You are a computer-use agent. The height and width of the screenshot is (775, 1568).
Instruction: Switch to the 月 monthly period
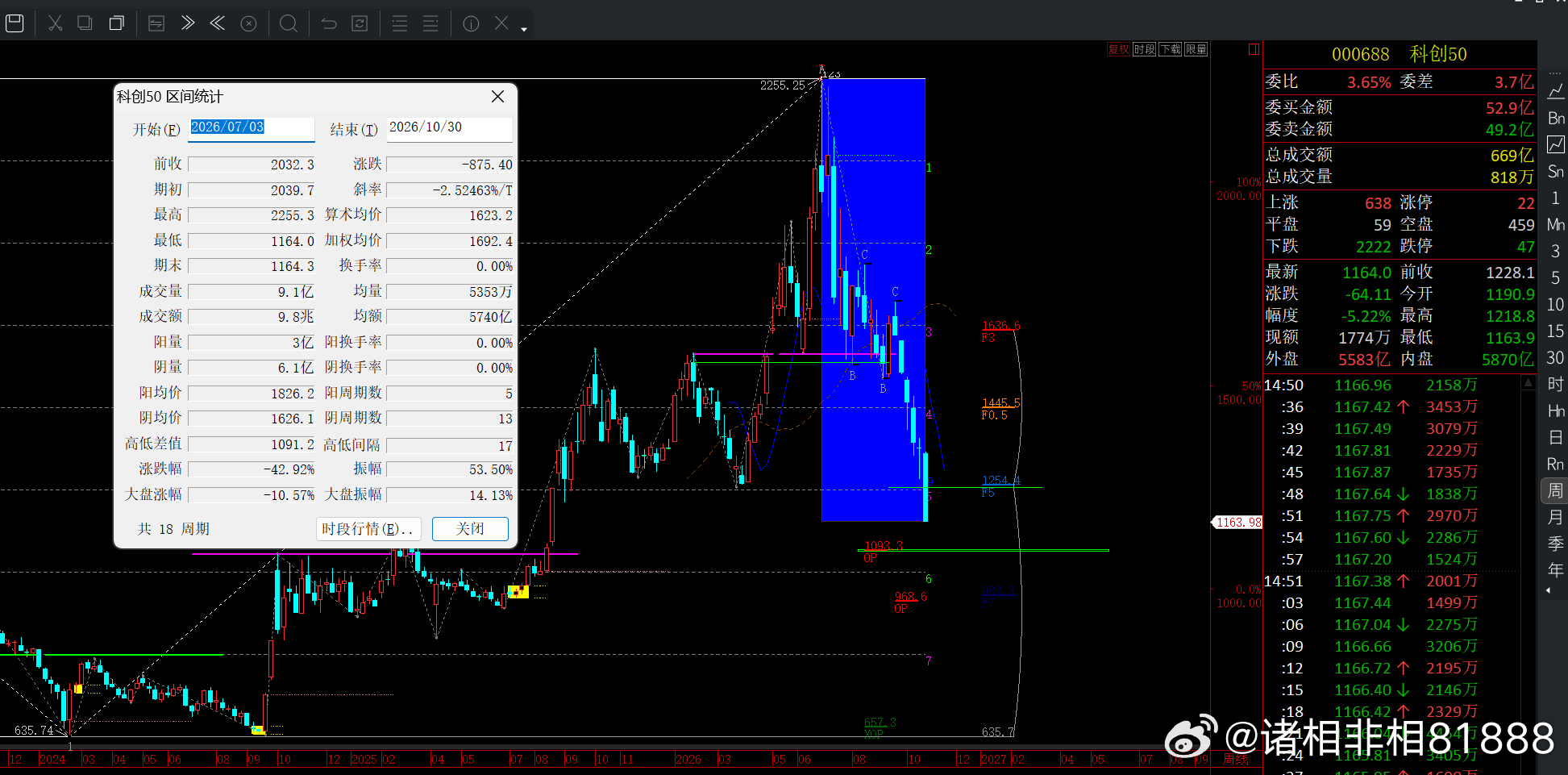1556,517
